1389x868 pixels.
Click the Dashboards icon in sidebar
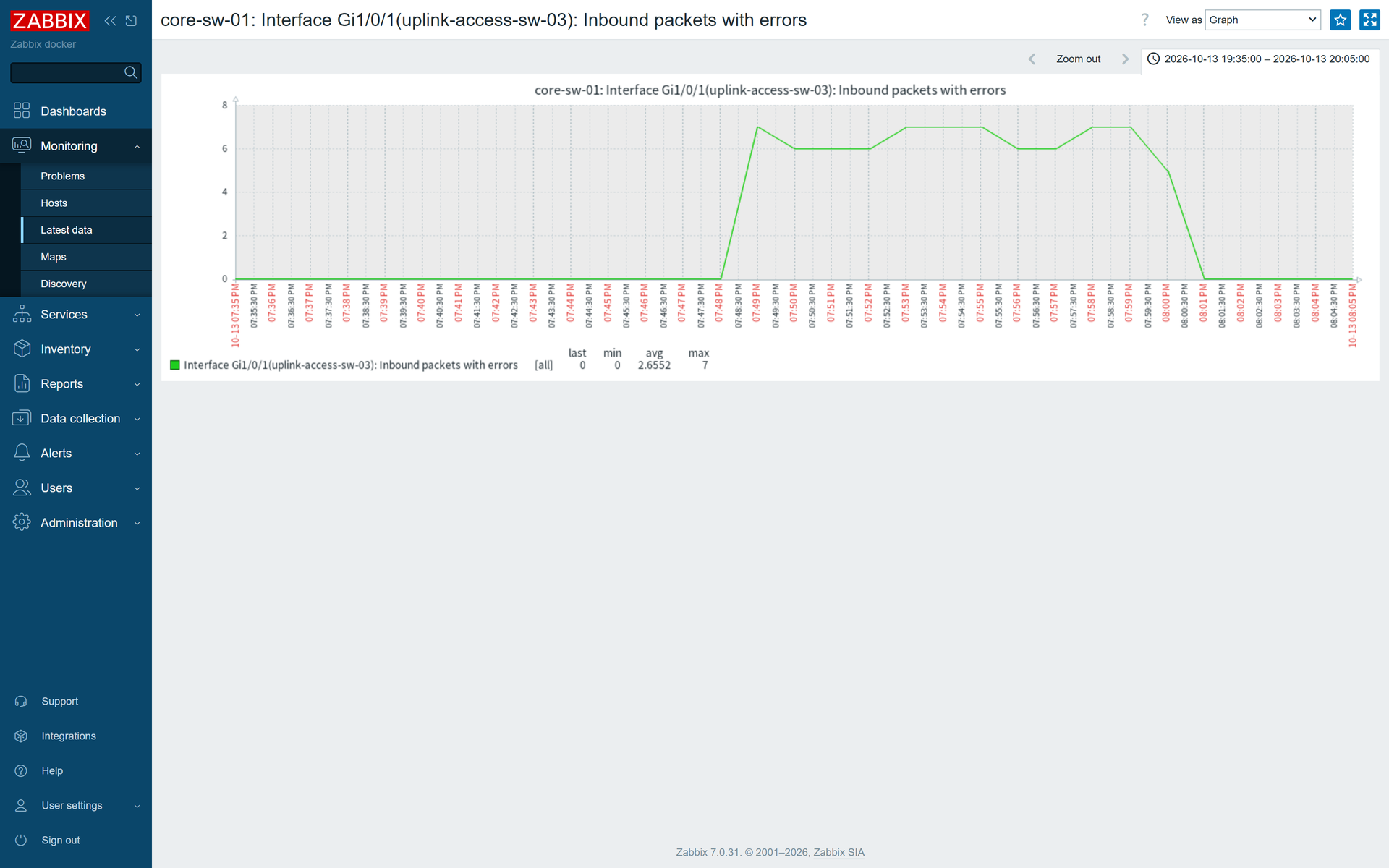[x=22, y=111]
